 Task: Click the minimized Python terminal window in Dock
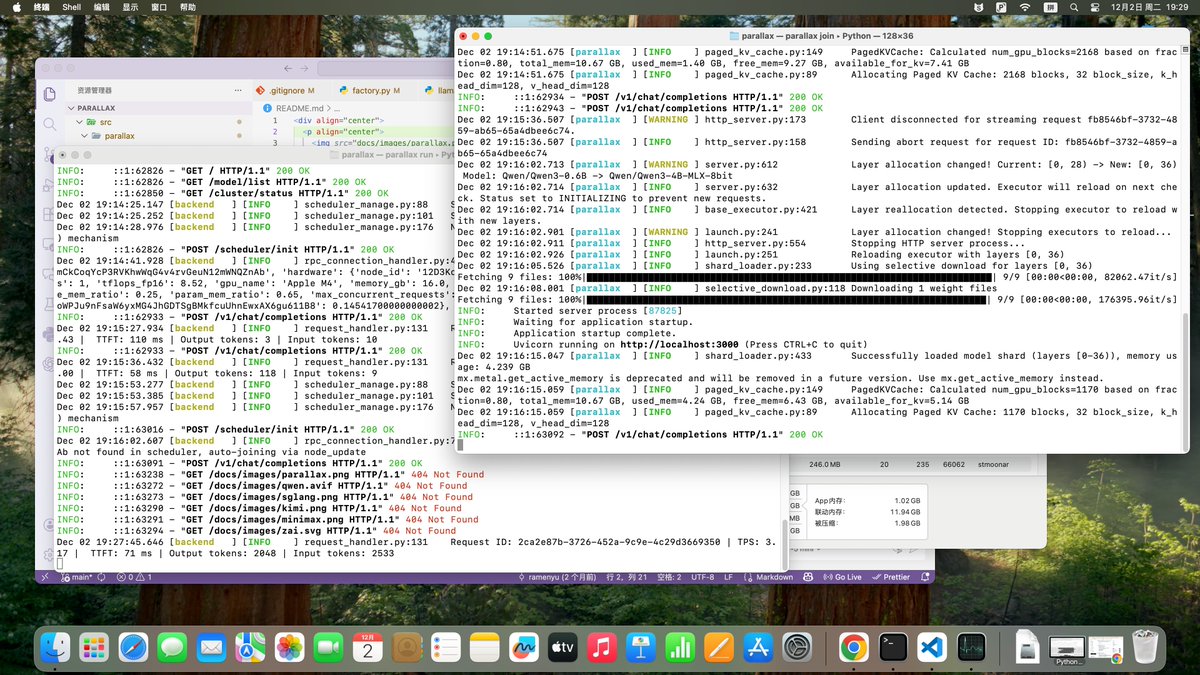(1067, 649)
